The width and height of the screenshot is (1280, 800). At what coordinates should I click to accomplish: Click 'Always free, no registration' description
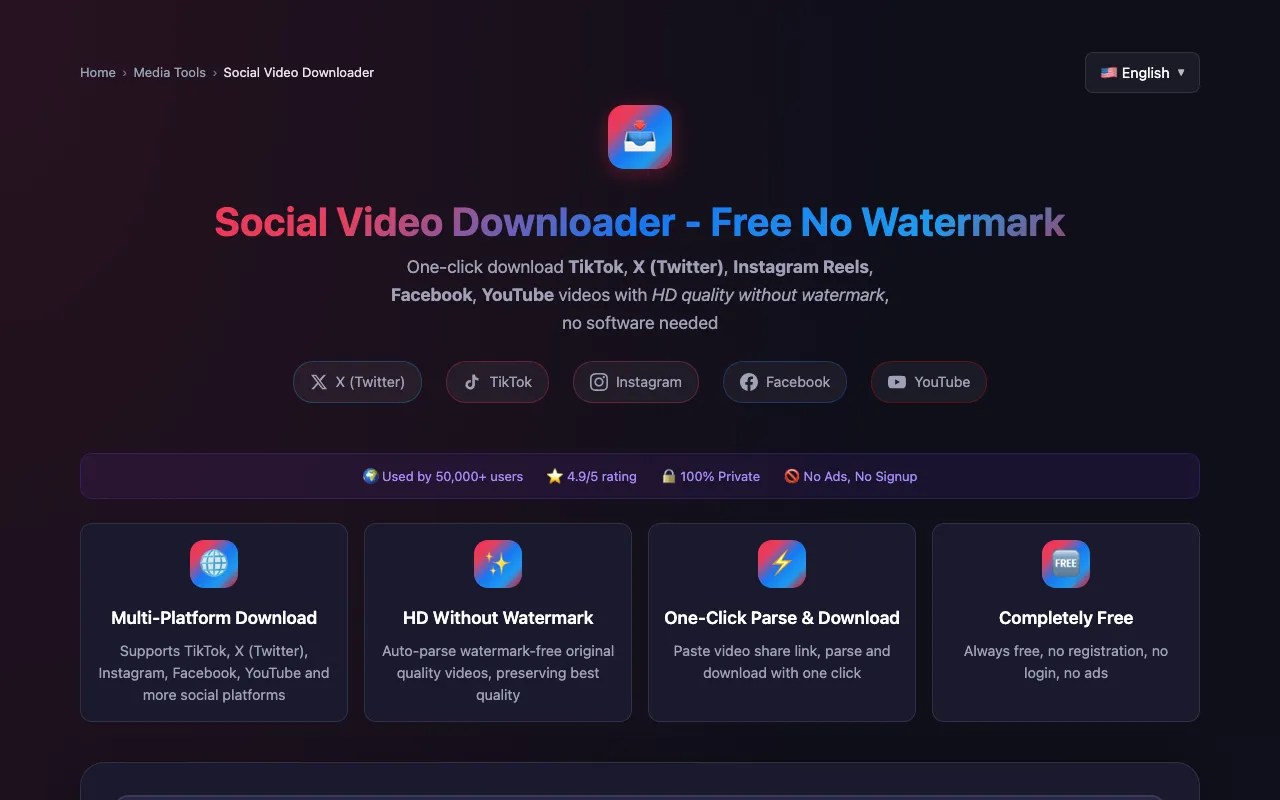coord(1066,662)
